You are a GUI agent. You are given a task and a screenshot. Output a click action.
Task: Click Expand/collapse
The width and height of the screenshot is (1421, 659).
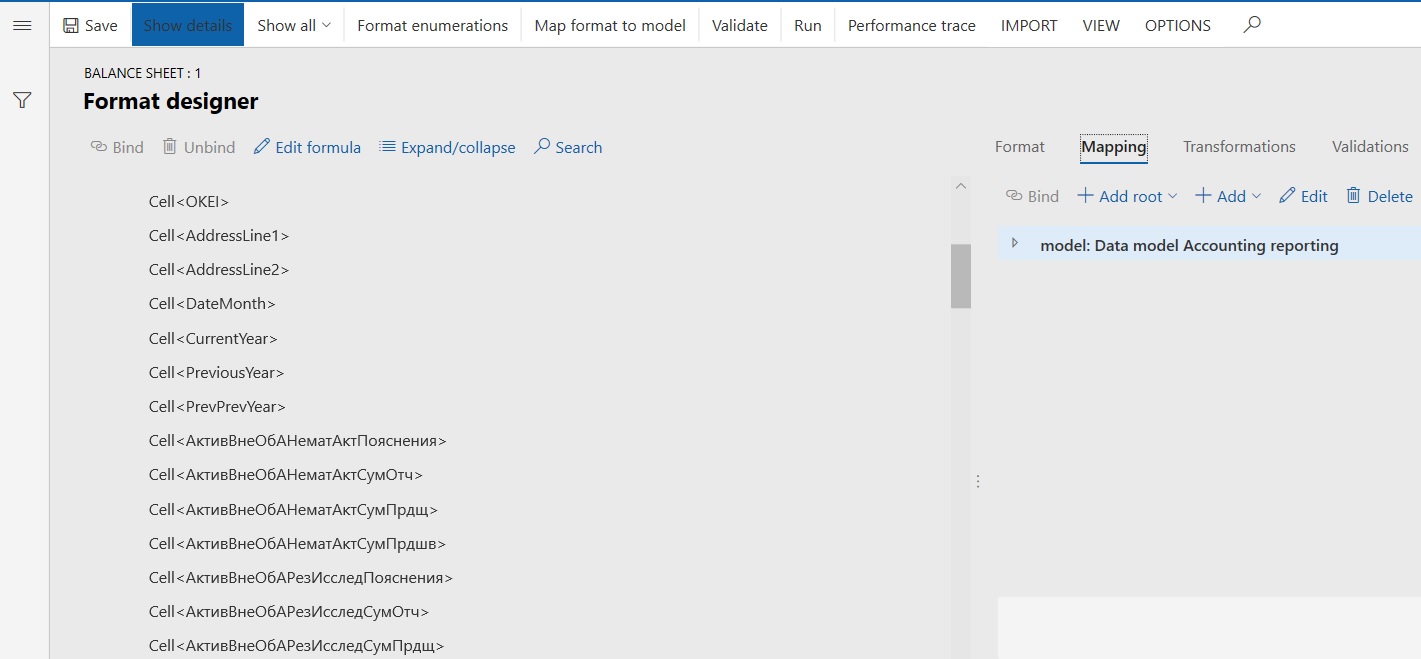click(448, 147)
